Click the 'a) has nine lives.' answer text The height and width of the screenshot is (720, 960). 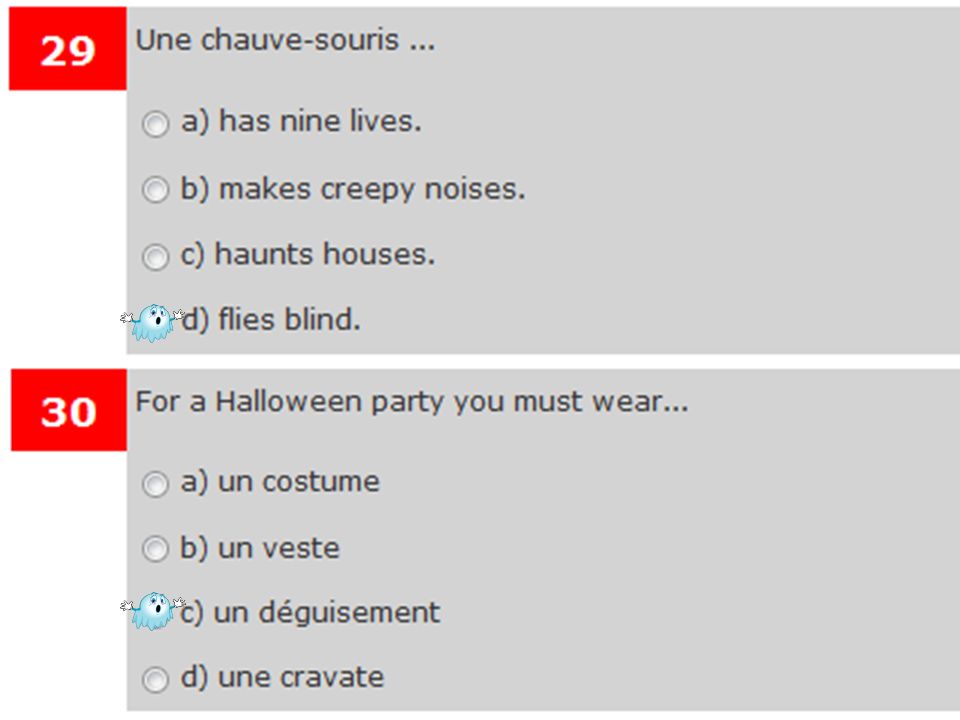pyautogui.click(x=301, y=121)
